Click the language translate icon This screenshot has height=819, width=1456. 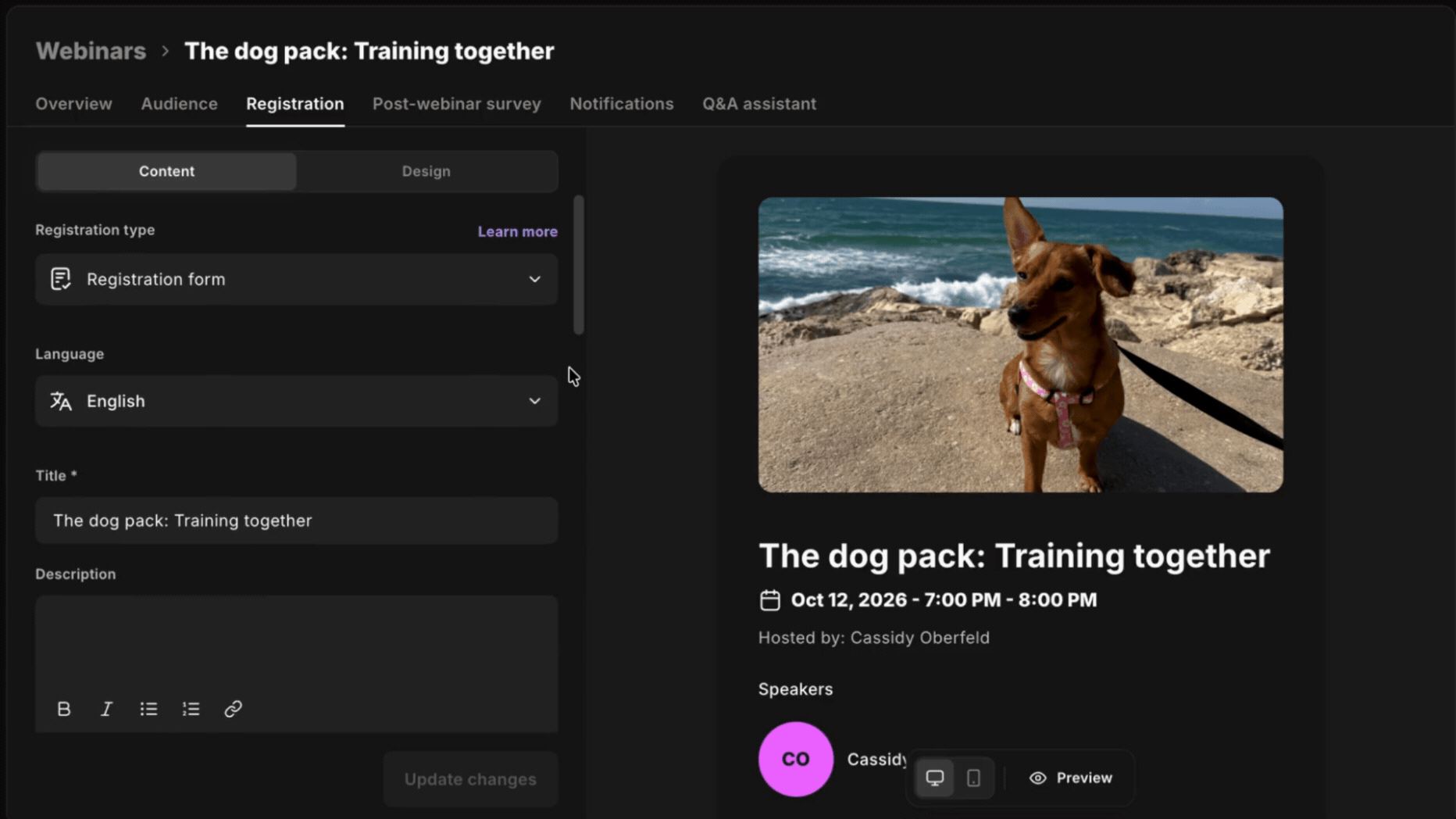(x=61, y=401)
